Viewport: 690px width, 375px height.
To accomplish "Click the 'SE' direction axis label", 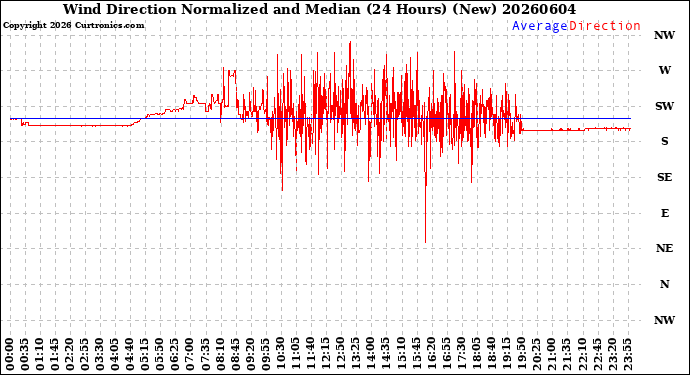I will 664,177.
